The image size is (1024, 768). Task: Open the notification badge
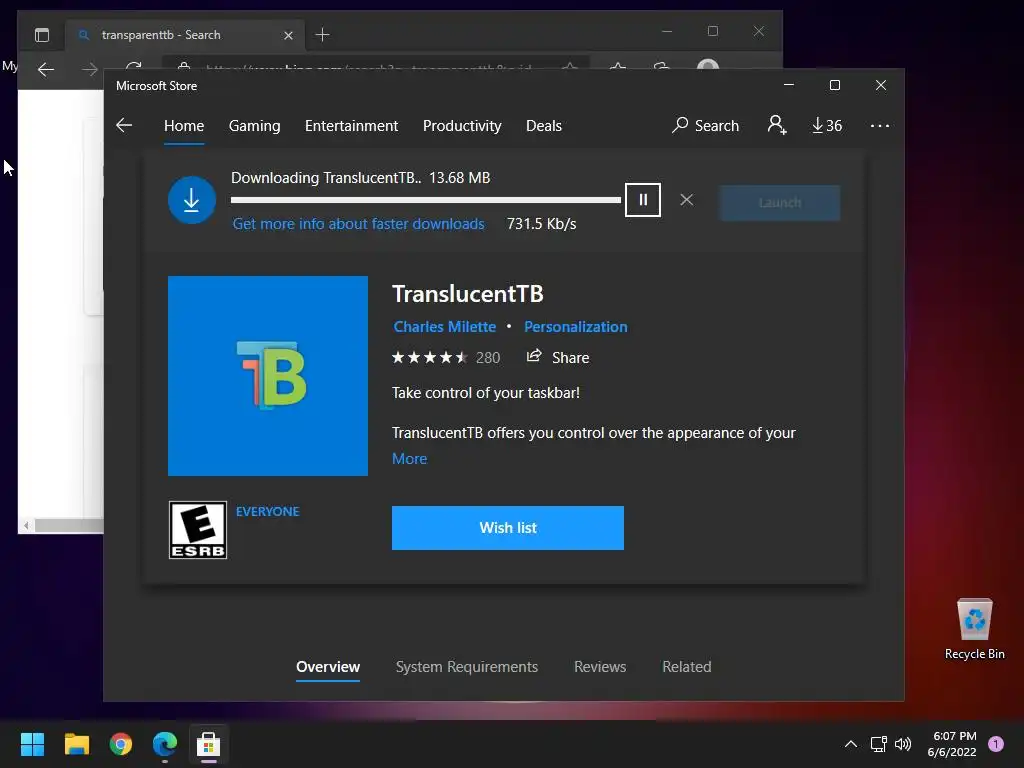click(996, 744)
